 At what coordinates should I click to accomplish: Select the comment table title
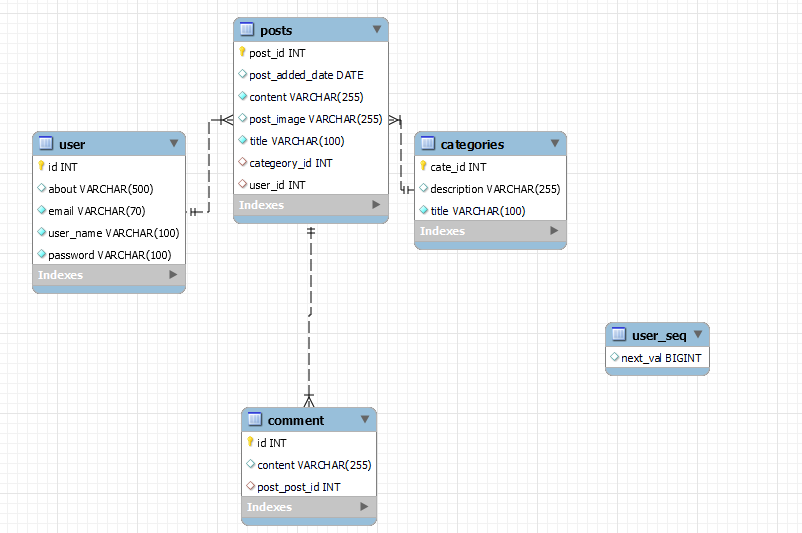click(x=296, y=420)
